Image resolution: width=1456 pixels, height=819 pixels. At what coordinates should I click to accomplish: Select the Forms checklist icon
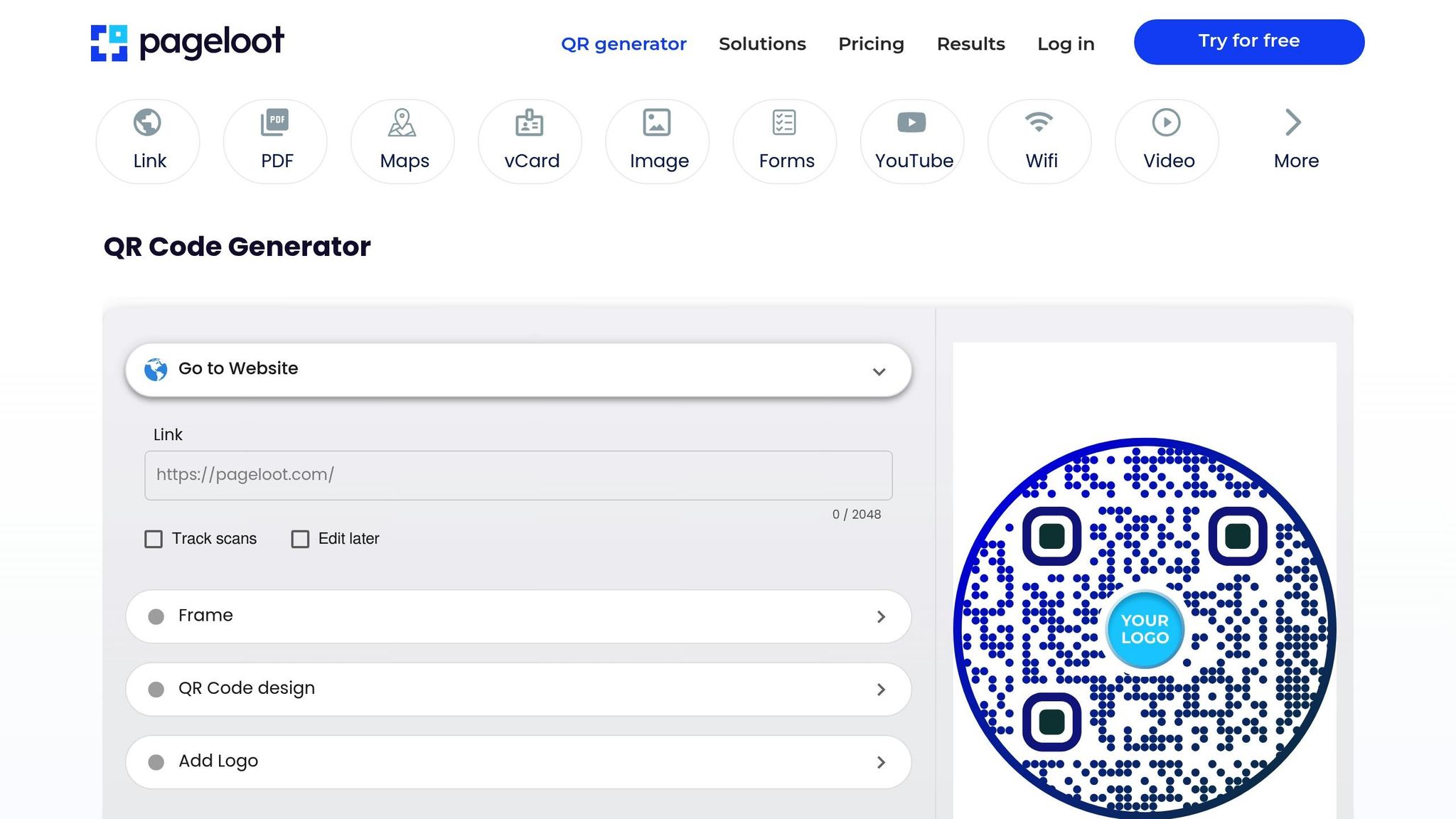784,124
